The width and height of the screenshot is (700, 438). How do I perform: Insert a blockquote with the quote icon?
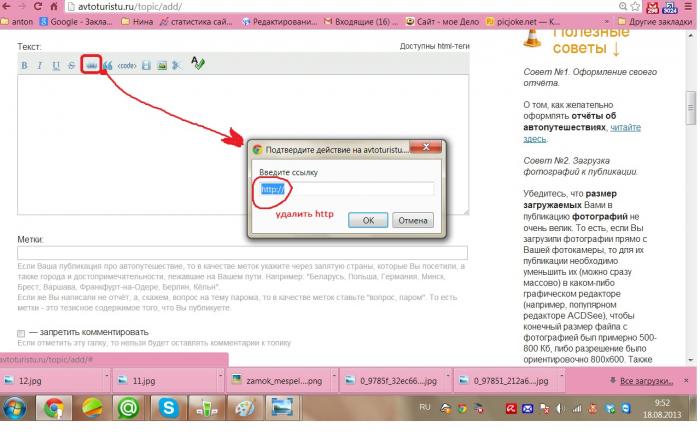tap(107, 65)
